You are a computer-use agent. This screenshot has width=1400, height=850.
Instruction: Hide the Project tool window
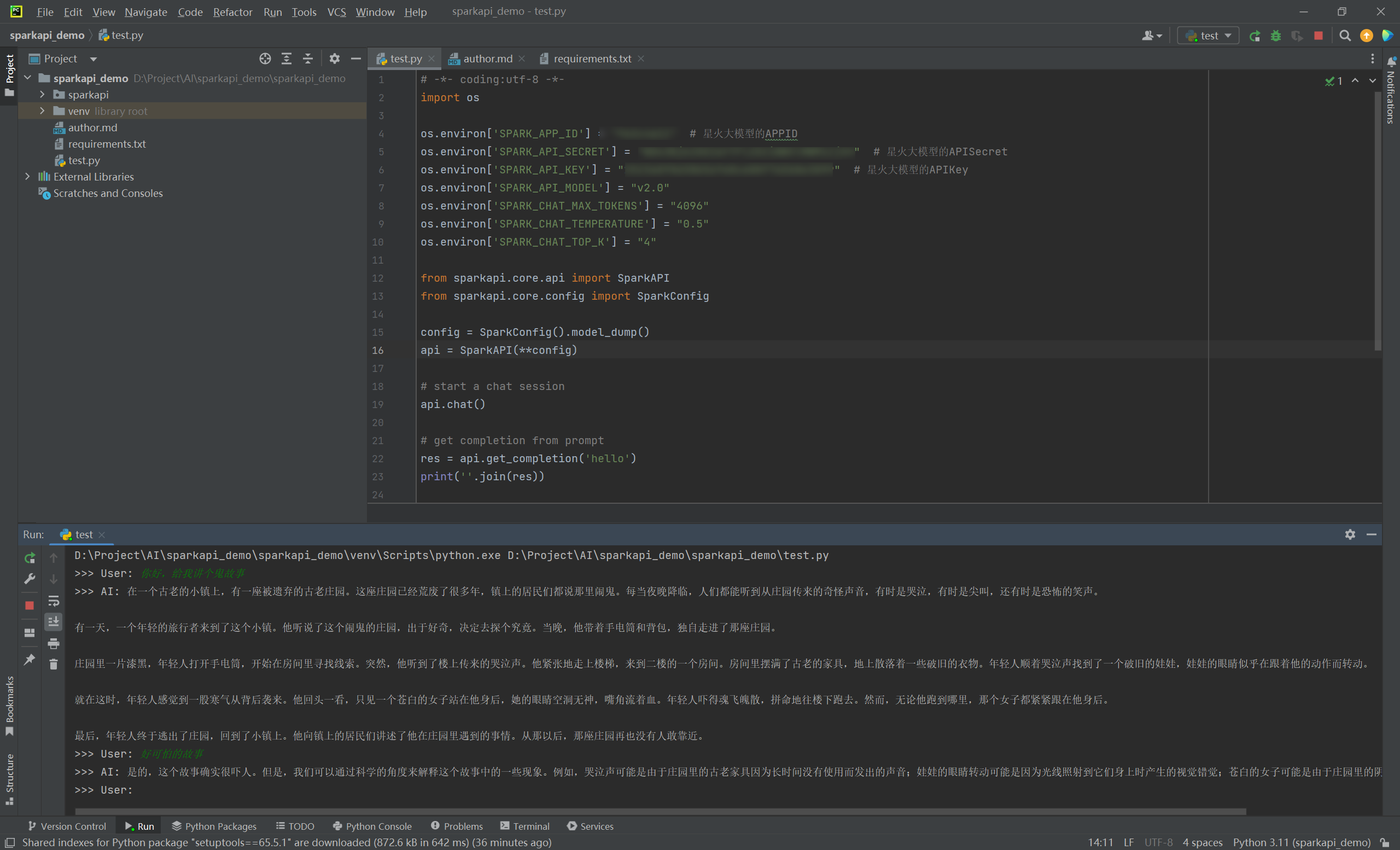(x=355, y=59)
